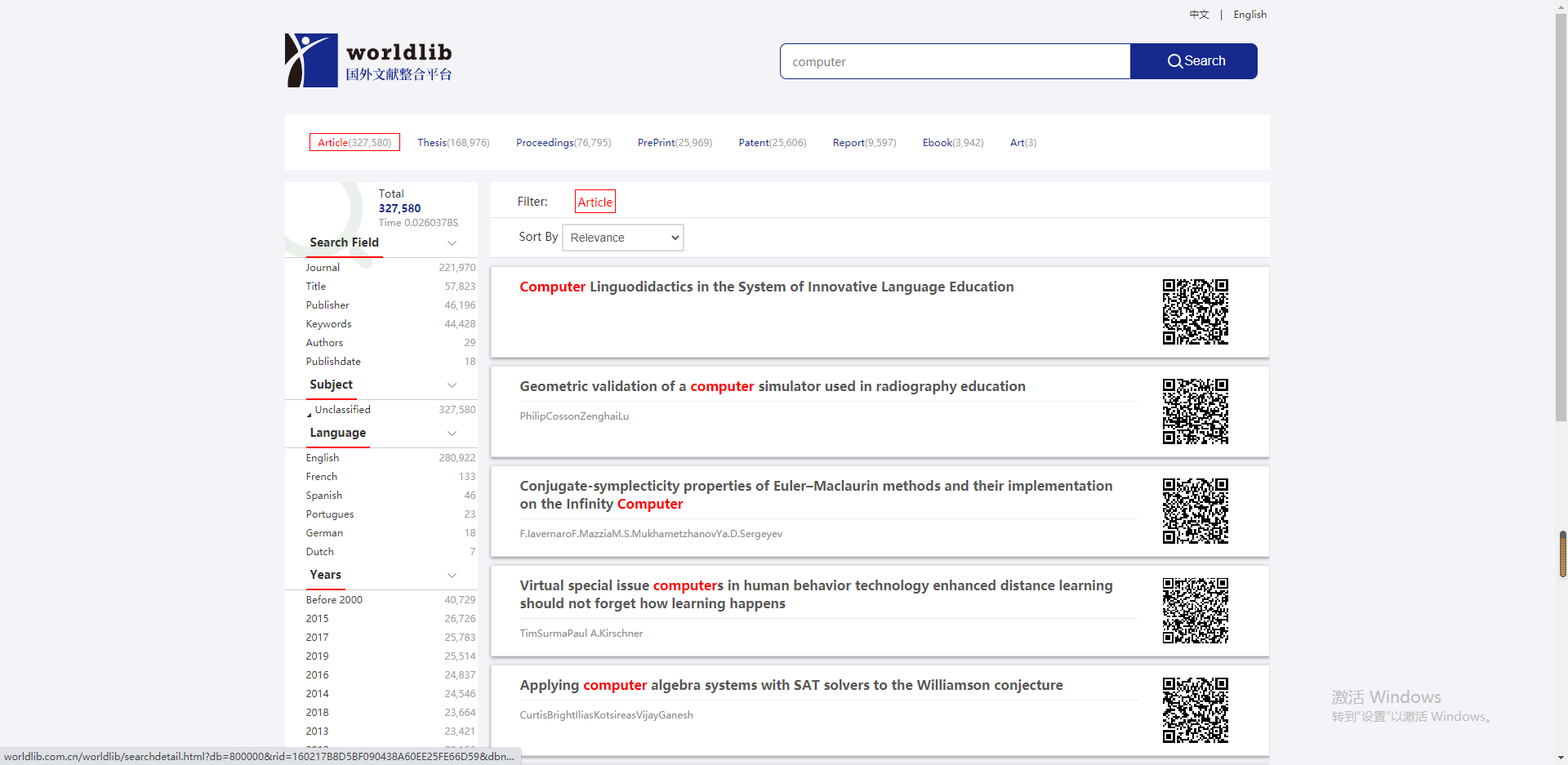Collapse the Years section chevron

(x=452, y=576)
